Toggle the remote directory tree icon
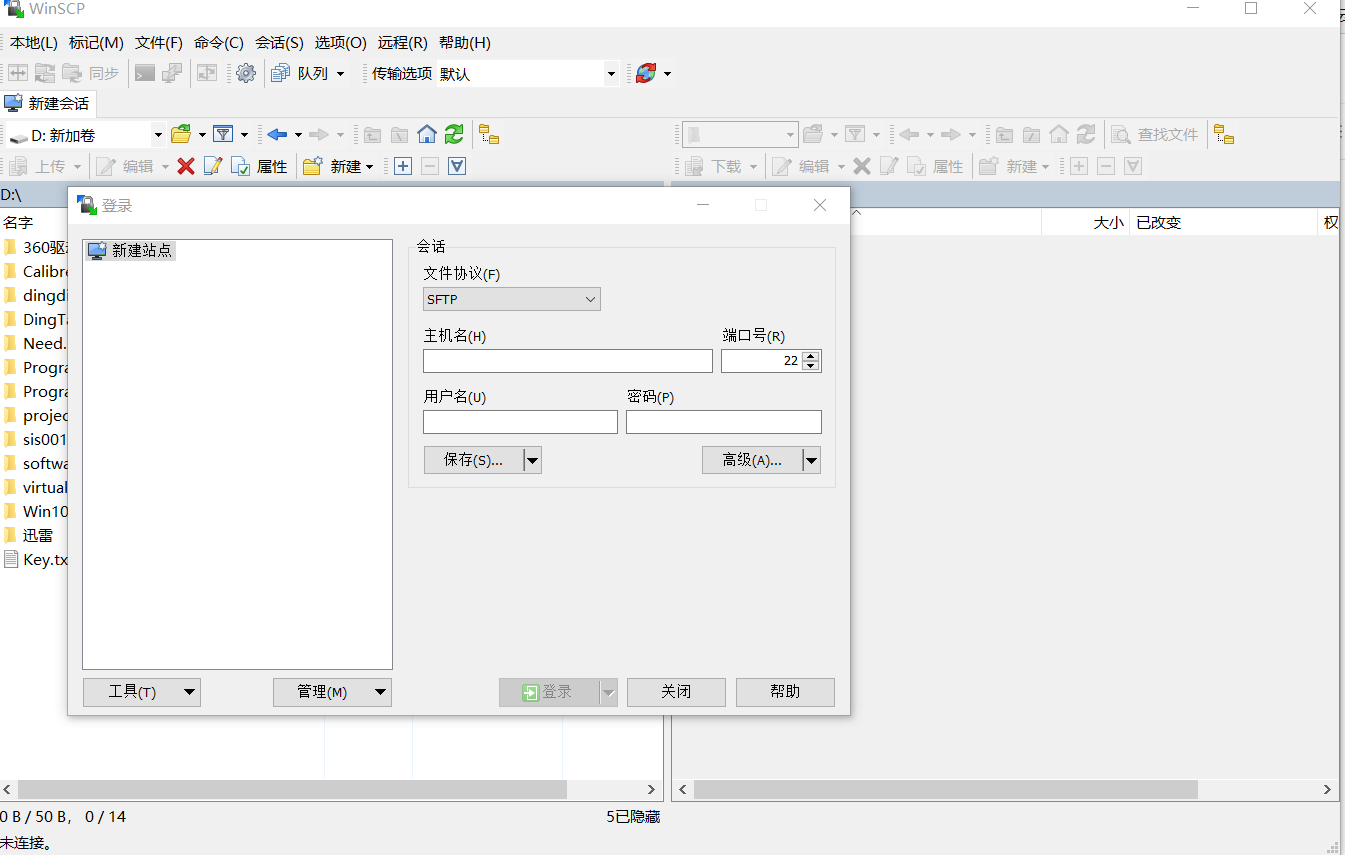This screenshot has width=1345, height=855. [1224, 134]
